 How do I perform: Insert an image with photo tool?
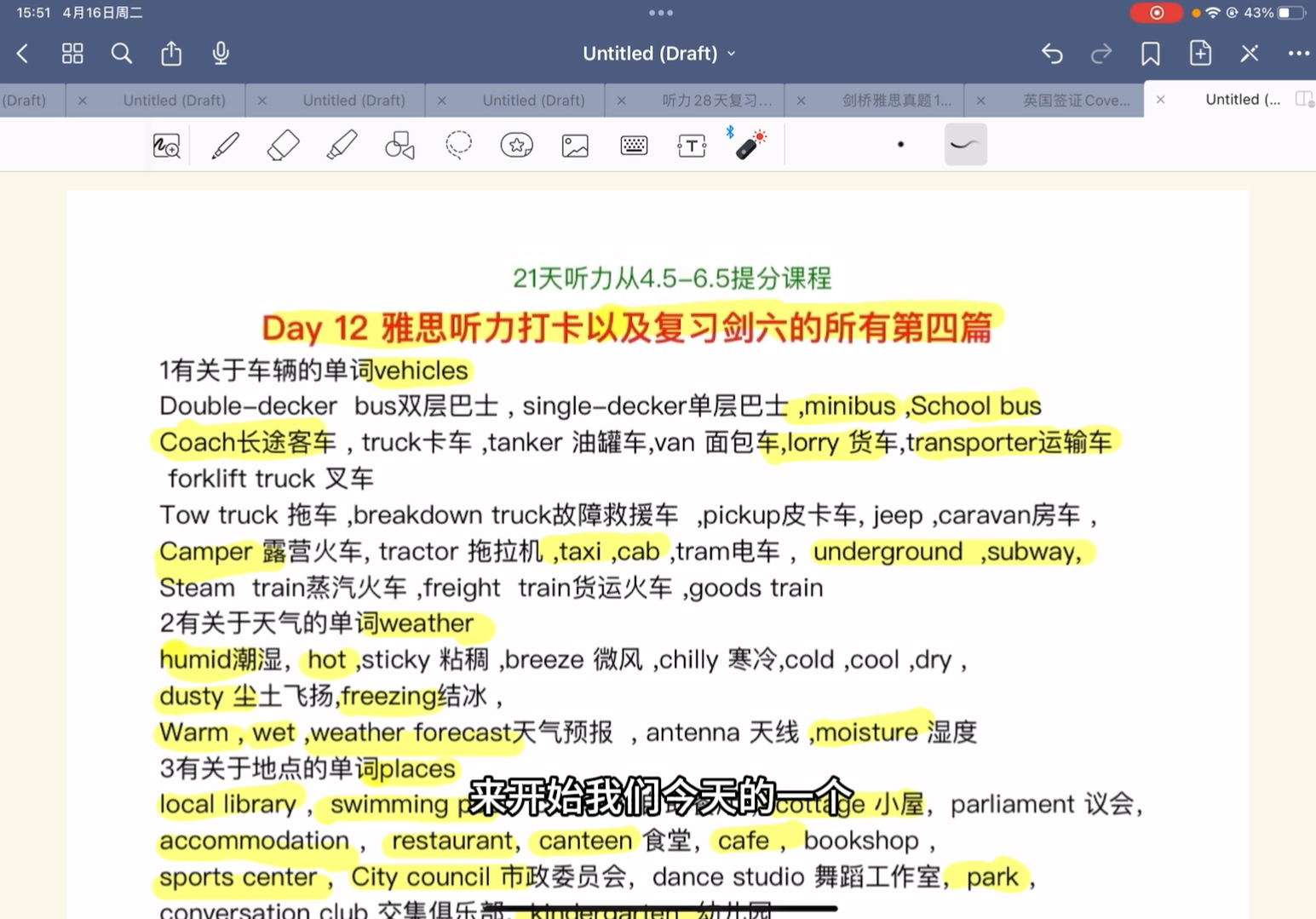576,146
